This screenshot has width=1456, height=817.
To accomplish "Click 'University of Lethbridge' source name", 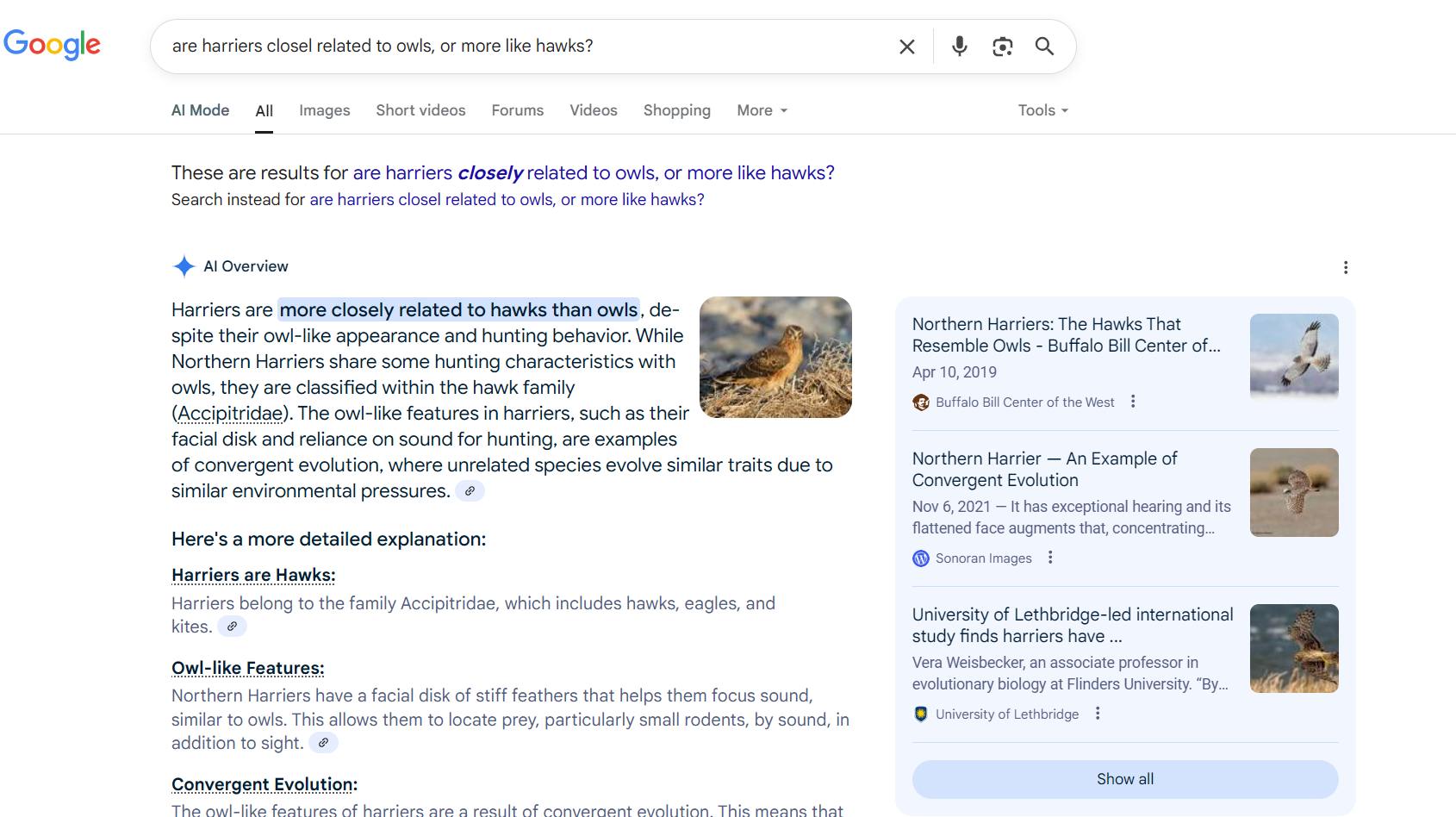I will [1007, 714].
